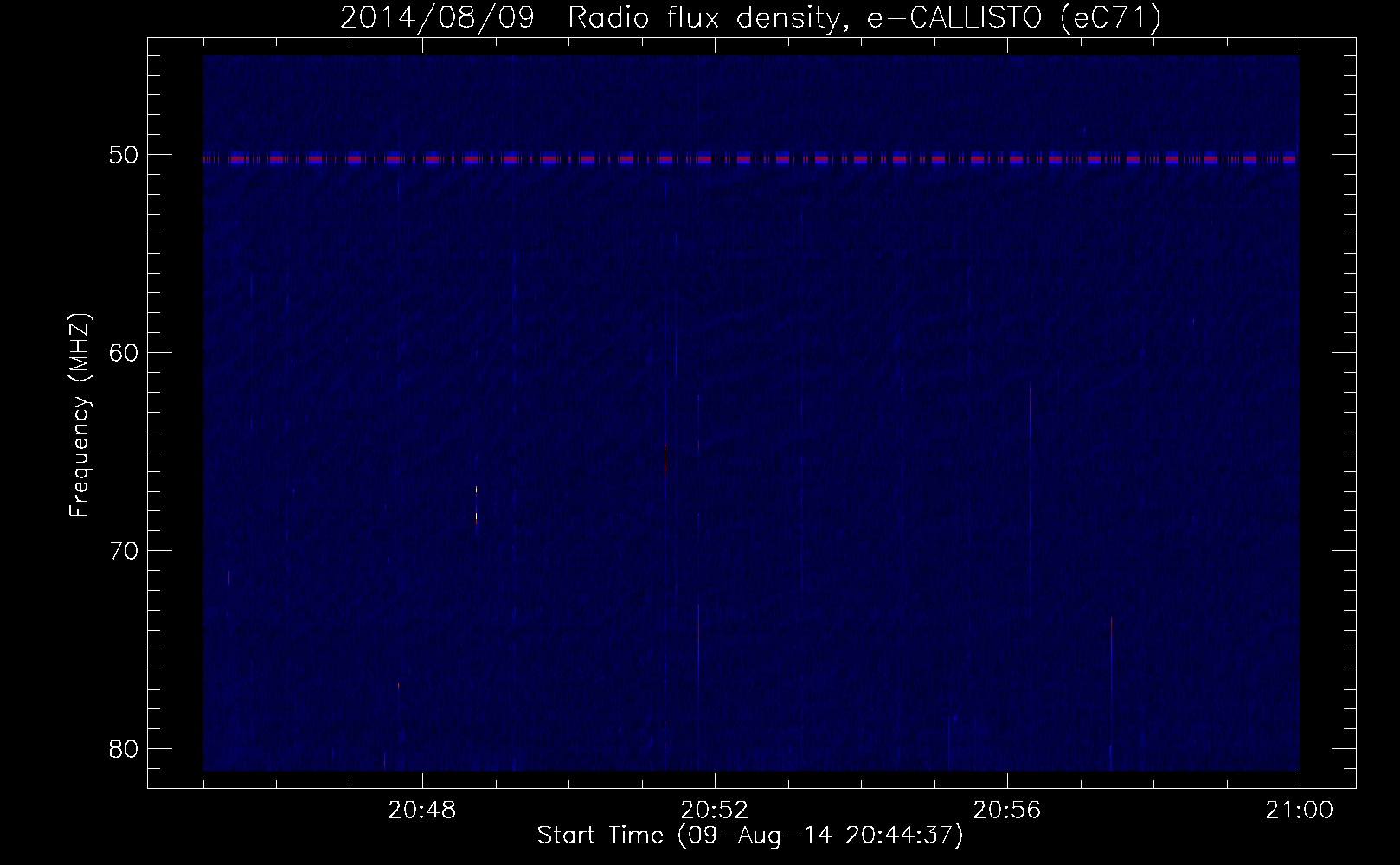Click the 'Frequency (MHZ)' y-axis label
This screenshot has width=1400, height=865.
pos(80,416)
